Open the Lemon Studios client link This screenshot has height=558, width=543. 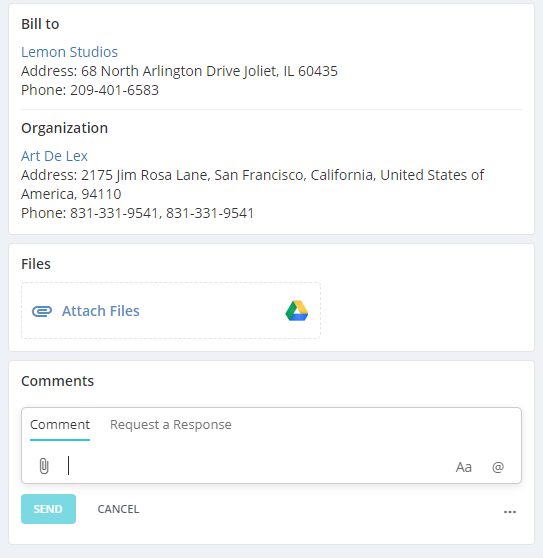tap(69, 52)
